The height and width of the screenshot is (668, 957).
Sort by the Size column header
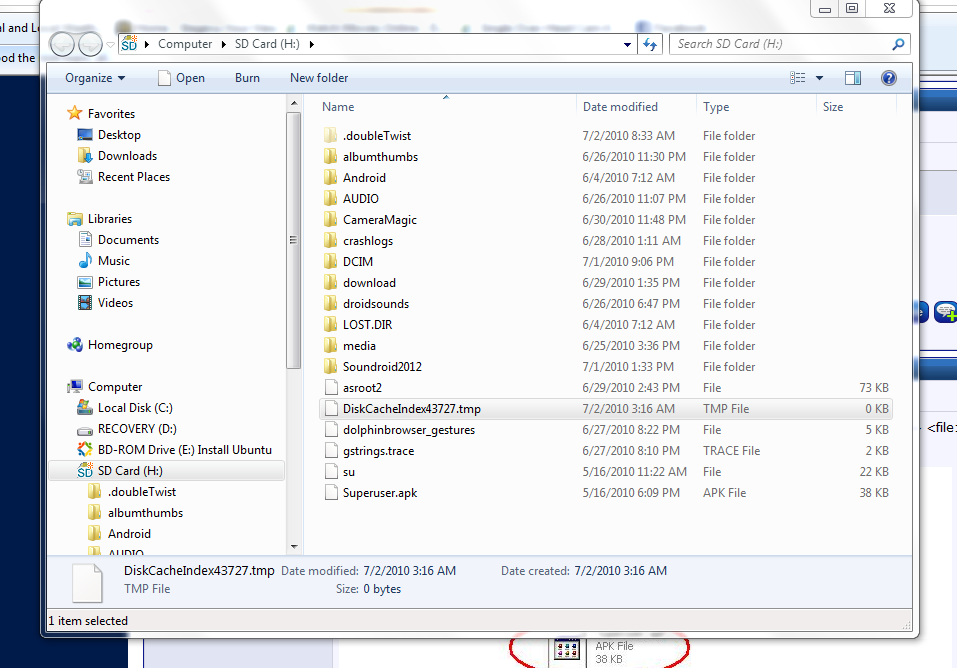coord(832,107)
